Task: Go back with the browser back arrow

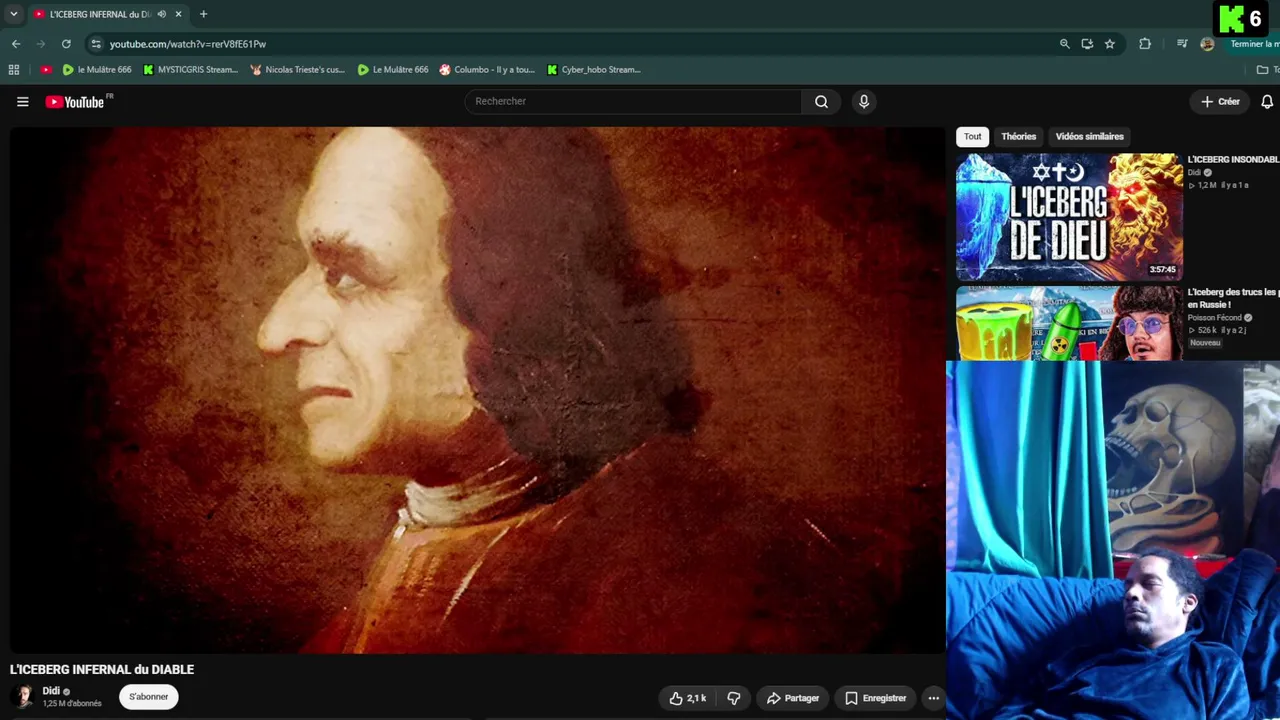Action: pos(16,44)
